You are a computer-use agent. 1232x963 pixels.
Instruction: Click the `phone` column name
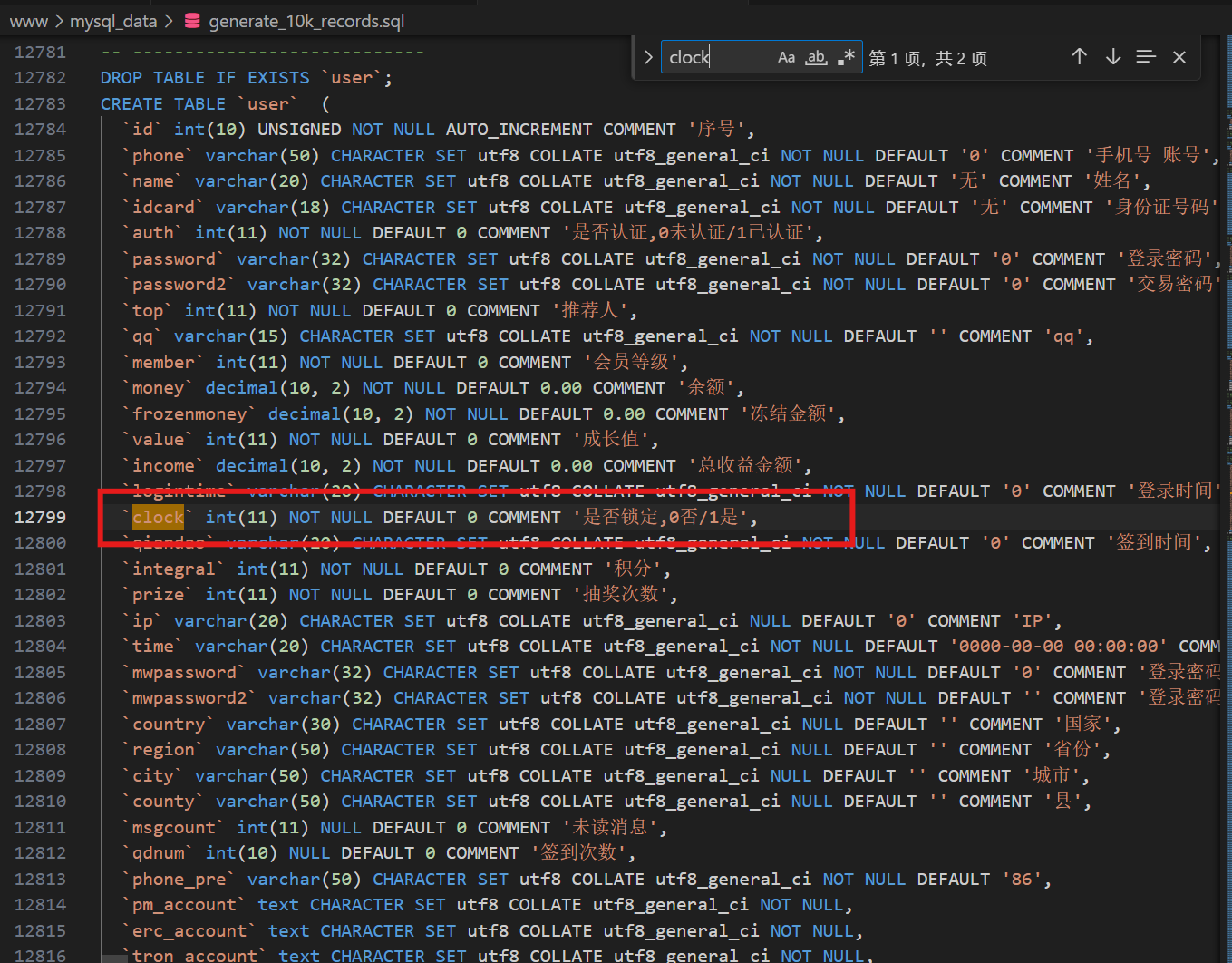tap(159, 155)
